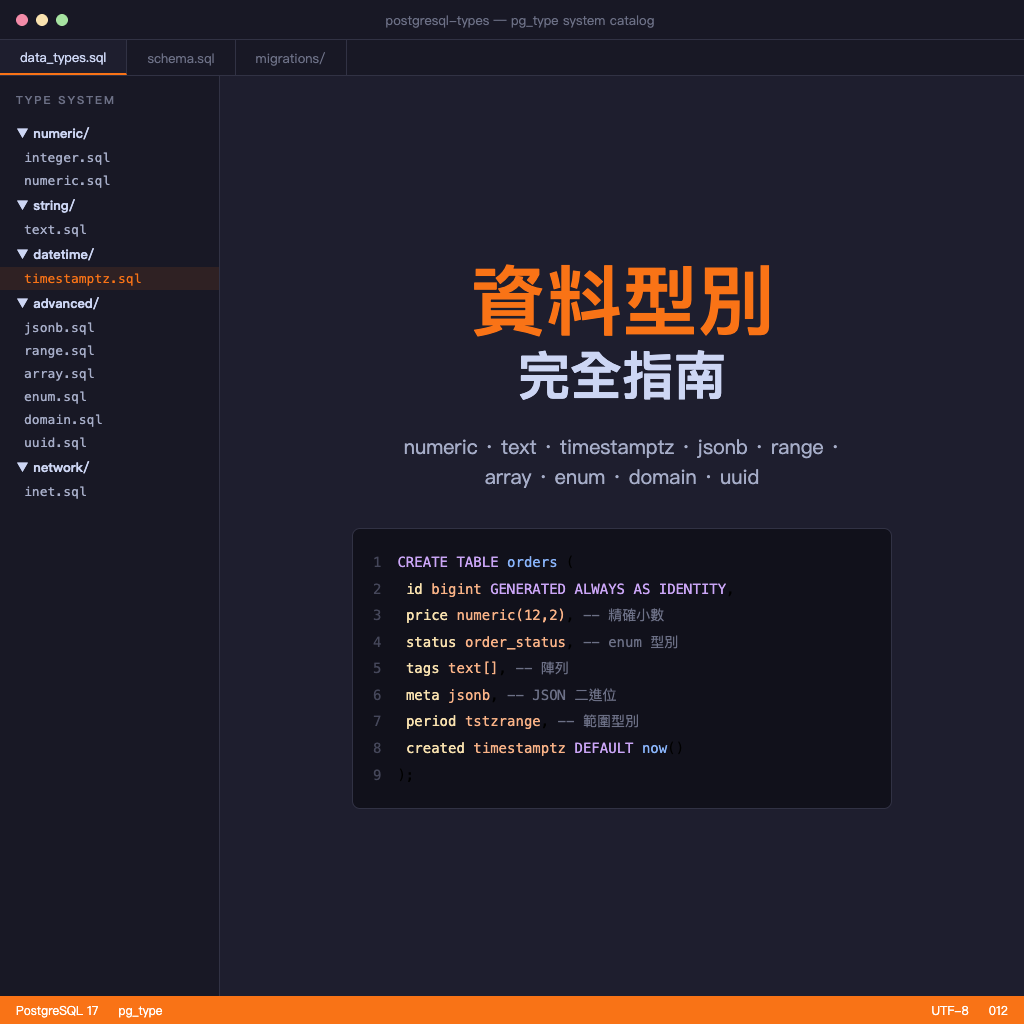
Task: Click code line 1 CREATE TABLE orders
Action: pyautogui.click(x=485, y=562)
